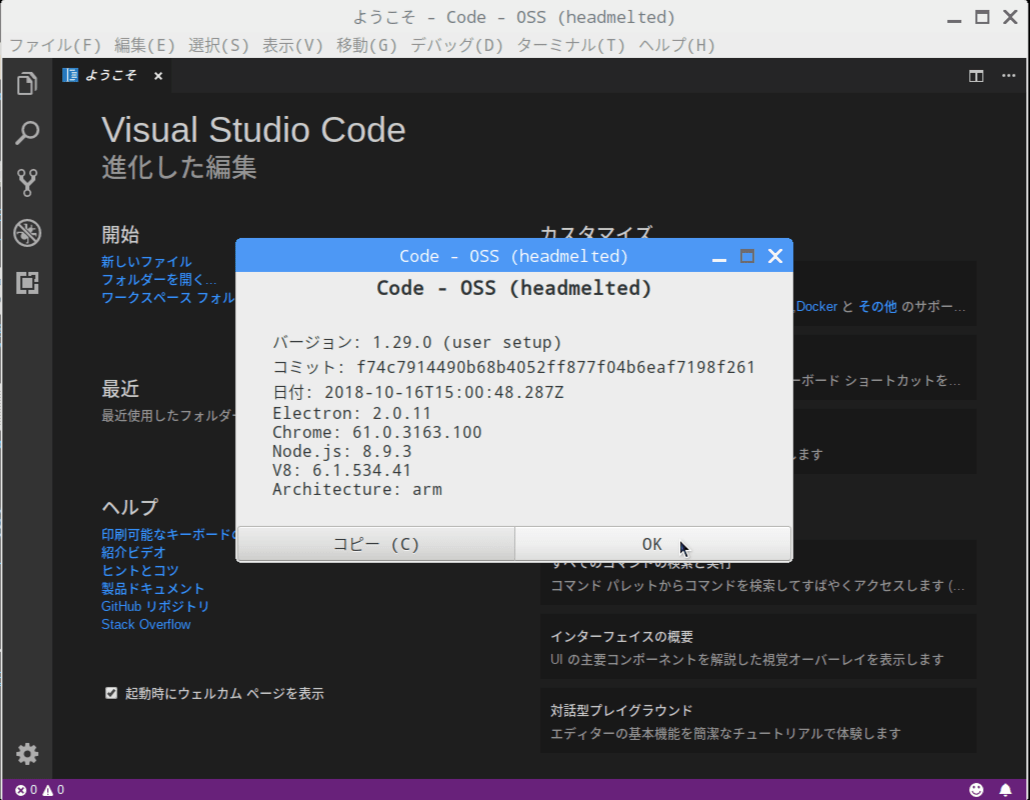Screen dimensions: 1030x800
Task: Close the main Code - OSS window
Action: click(x=1010, y=17)
